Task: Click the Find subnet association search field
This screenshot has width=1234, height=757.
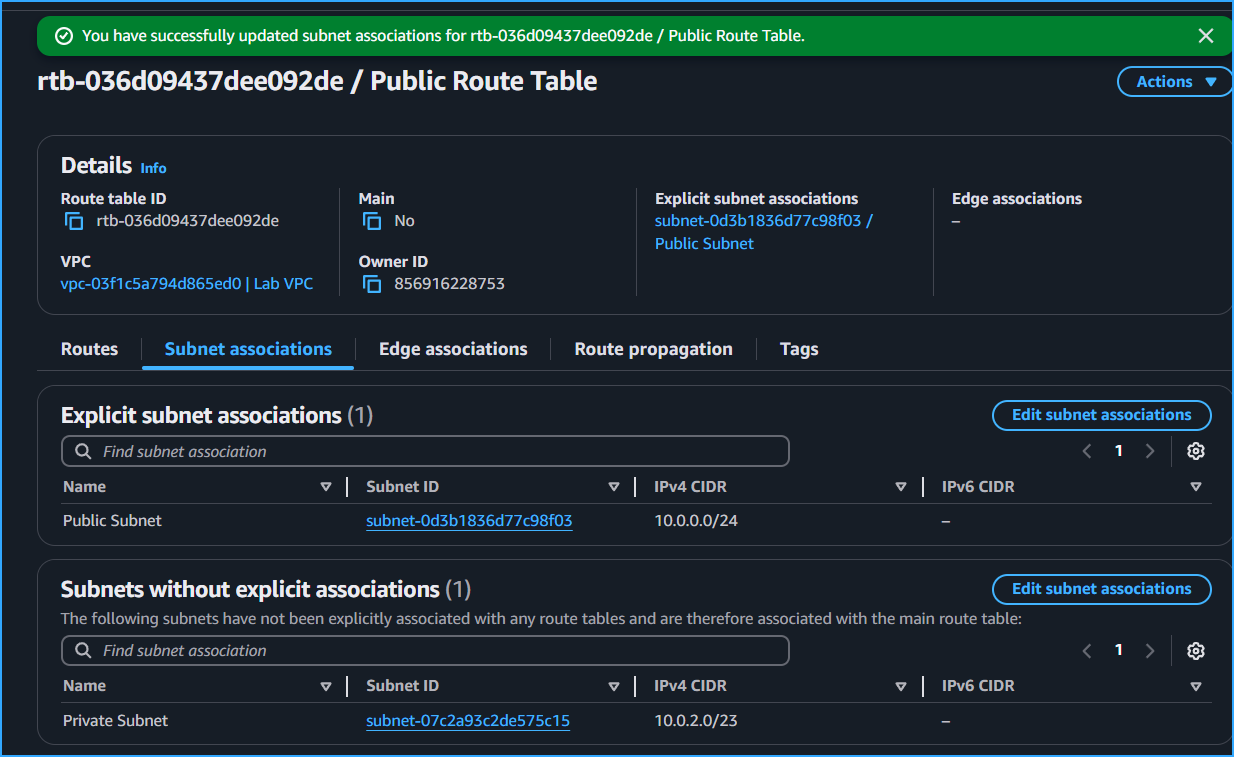Action: point(300,451)
